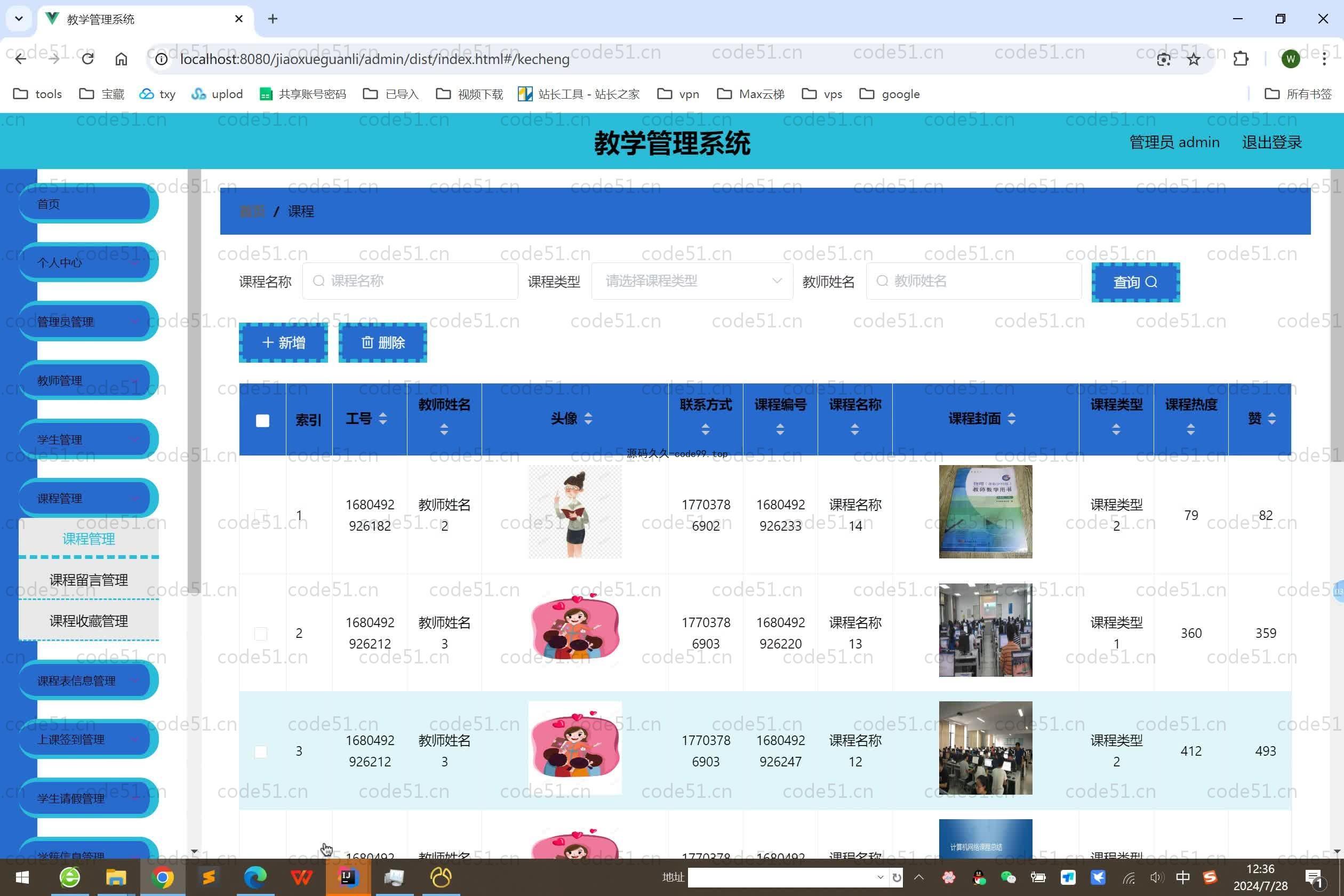Open the txy cloud bookmark
The width and height of the screenshot is (1344, 896).
(x=157, y=94)
